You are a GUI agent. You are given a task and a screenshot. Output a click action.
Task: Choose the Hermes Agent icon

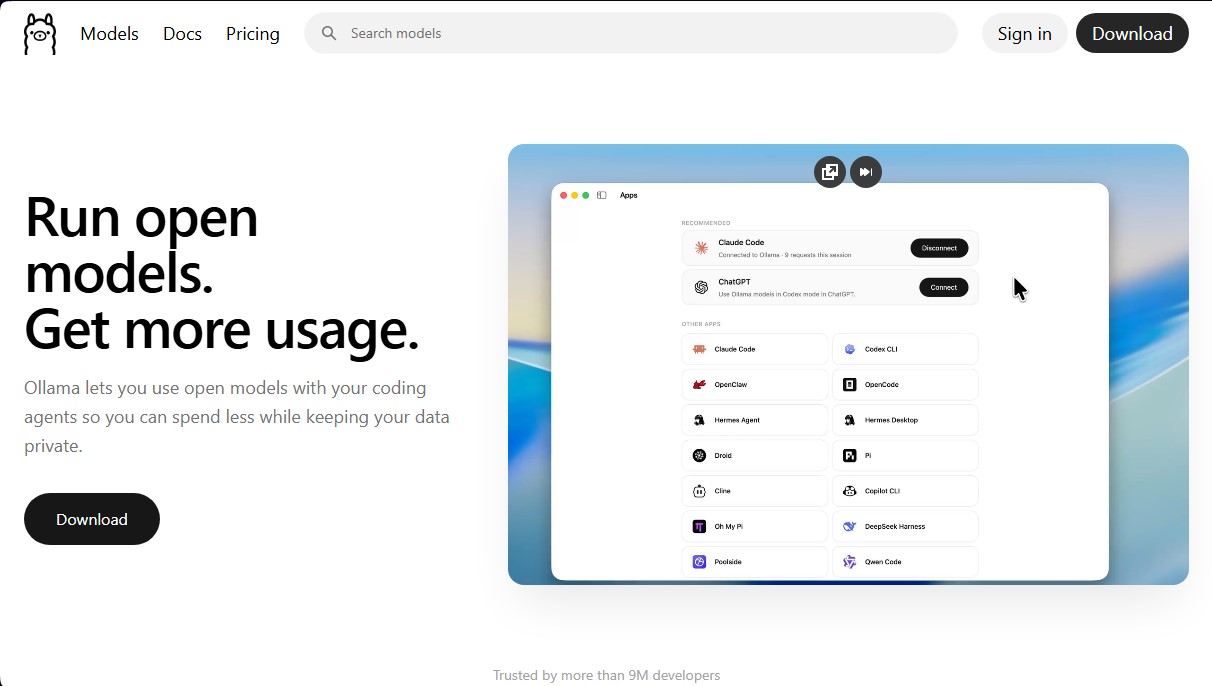[x=699, y=420]
